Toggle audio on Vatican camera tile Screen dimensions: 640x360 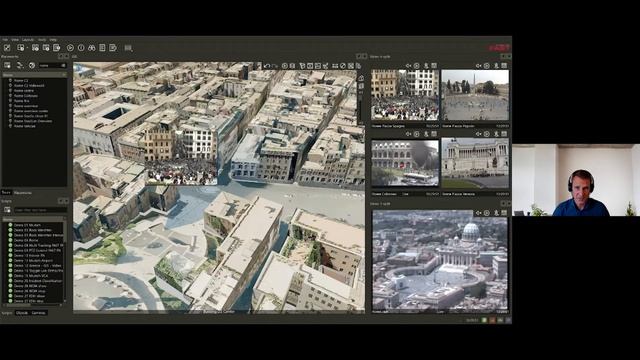pos(478,213)
